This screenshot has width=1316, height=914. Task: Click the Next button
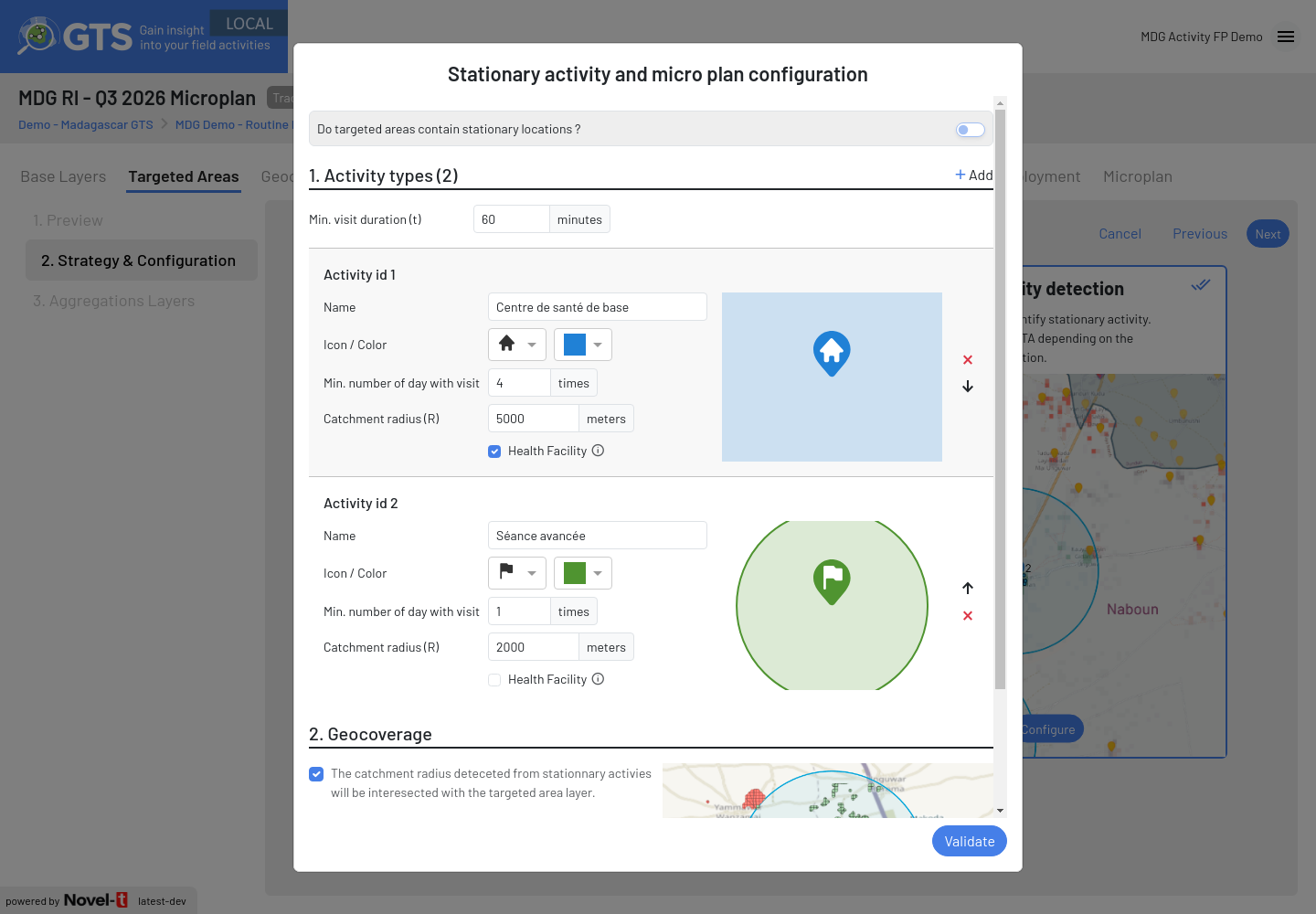click(x=1268, y=234)
